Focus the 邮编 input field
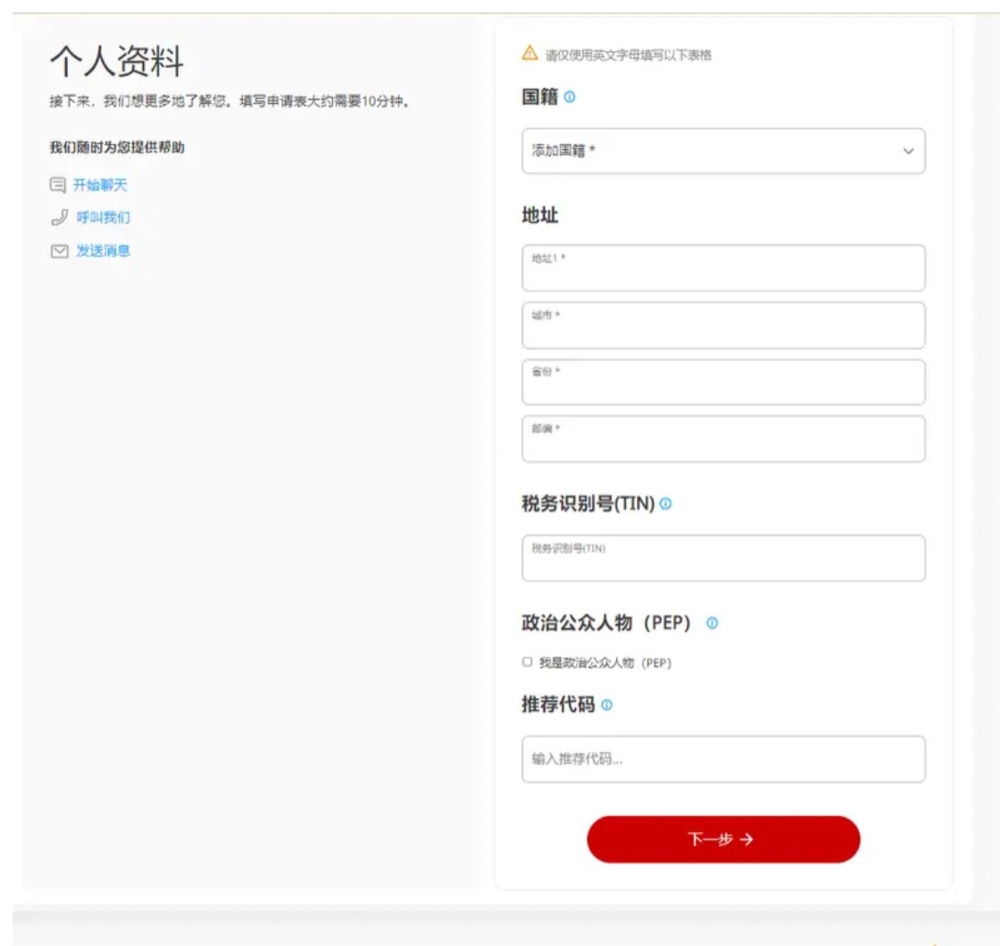 (723, 439)
